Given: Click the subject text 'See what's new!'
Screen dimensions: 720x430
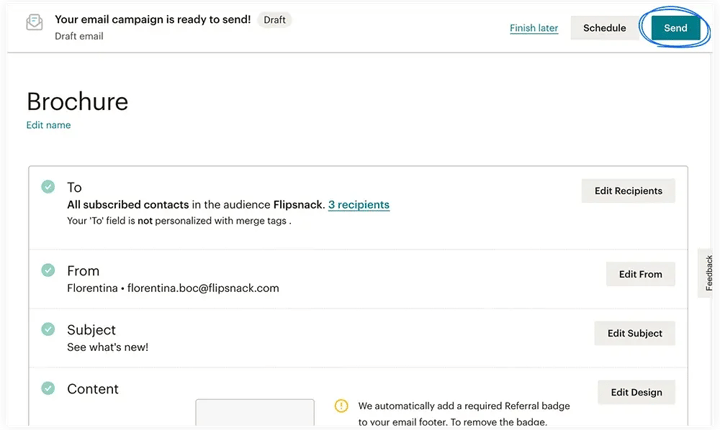Looking at the screenshot, I should (x=107, y=347).
